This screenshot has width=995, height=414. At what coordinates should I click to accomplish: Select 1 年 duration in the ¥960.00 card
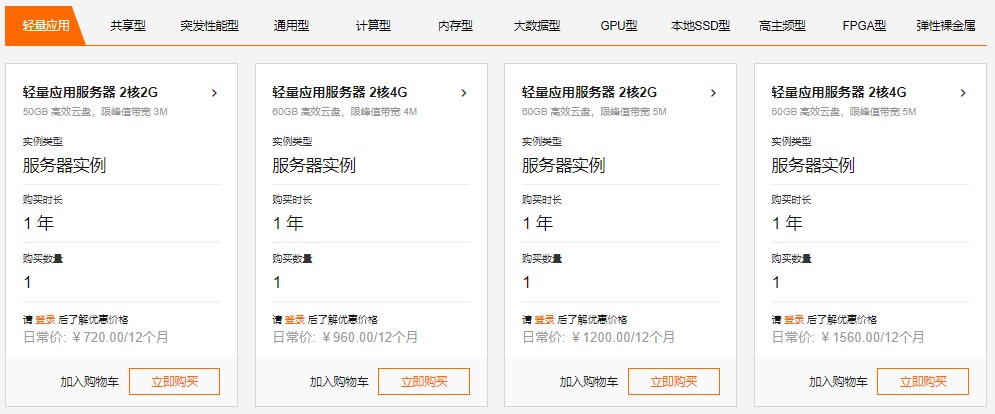coord(288,223)
